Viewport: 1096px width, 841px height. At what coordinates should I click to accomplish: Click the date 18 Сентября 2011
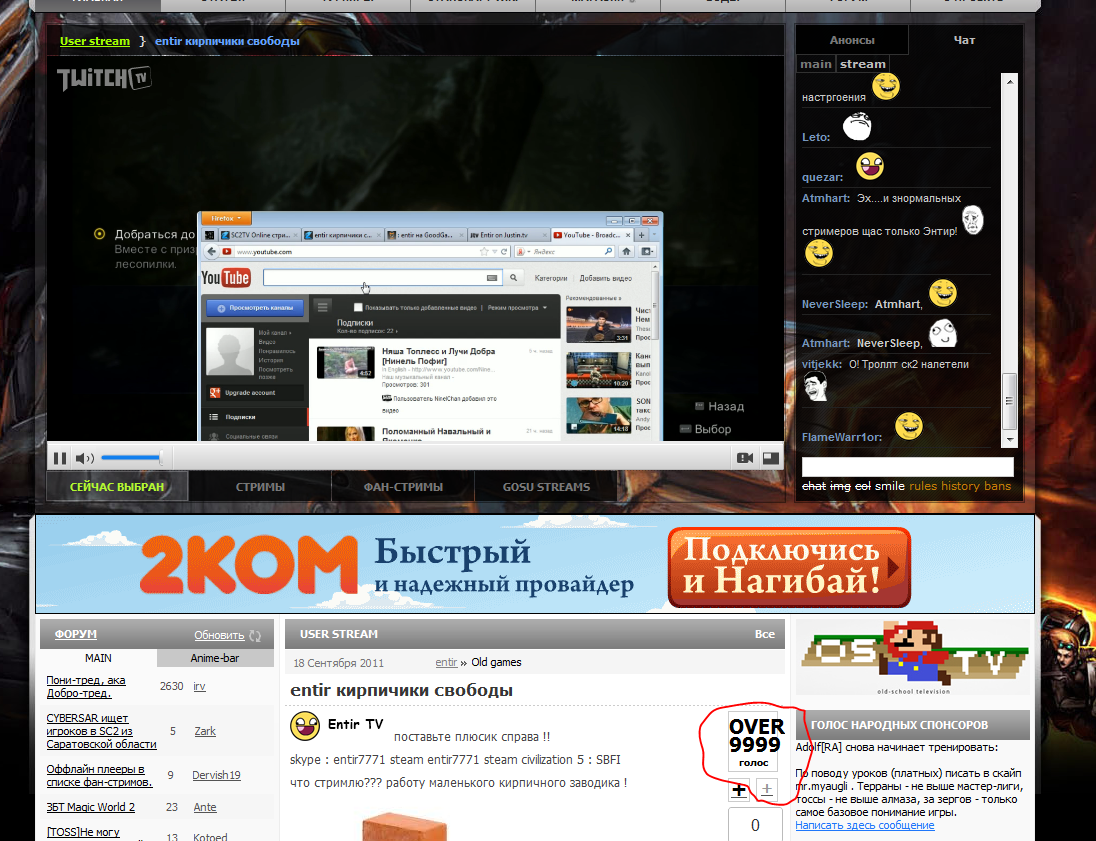[338, 663]
